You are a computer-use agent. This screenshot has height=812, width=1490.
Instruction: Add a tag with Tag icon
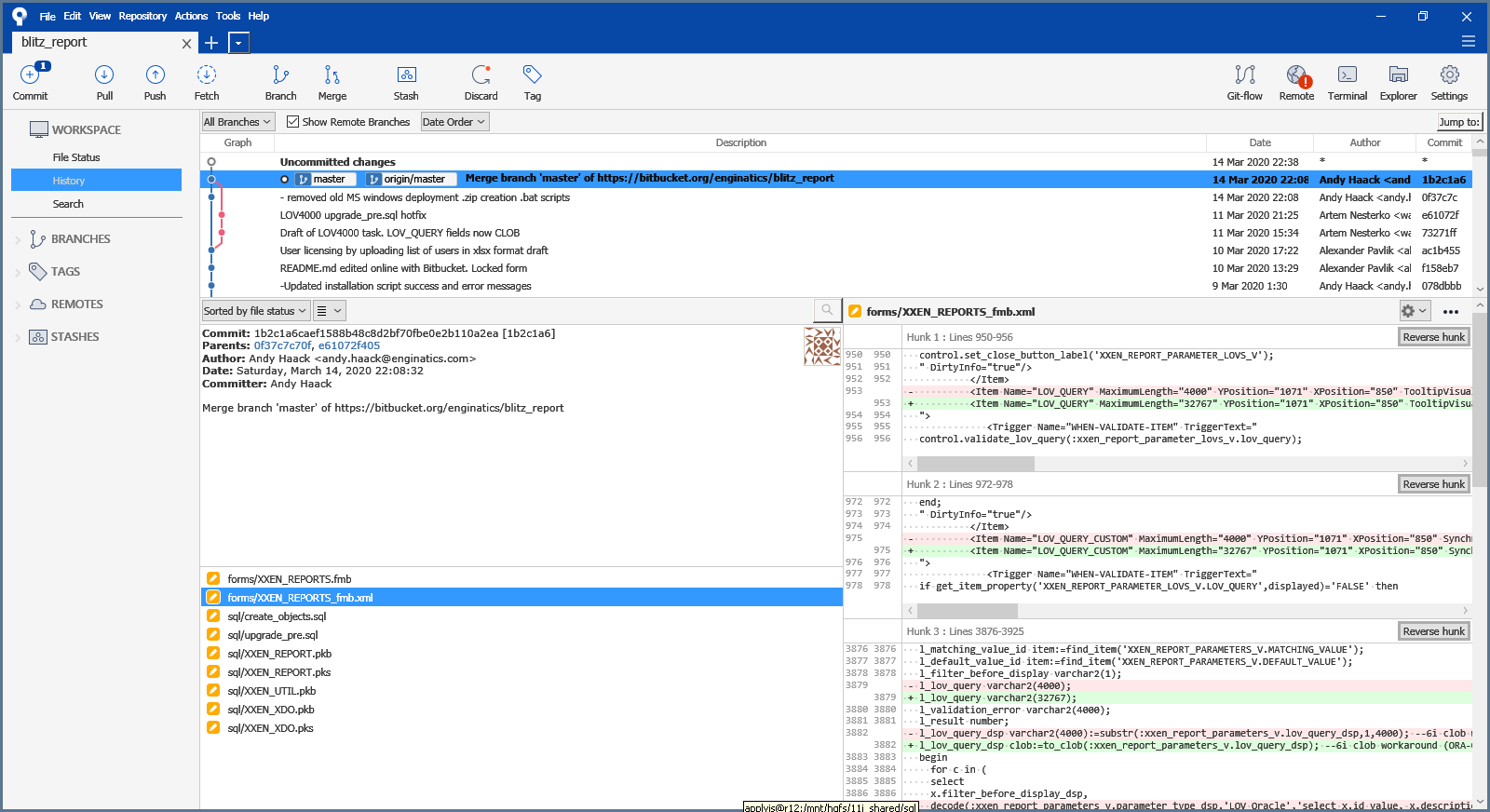click(x=532, y=81)
